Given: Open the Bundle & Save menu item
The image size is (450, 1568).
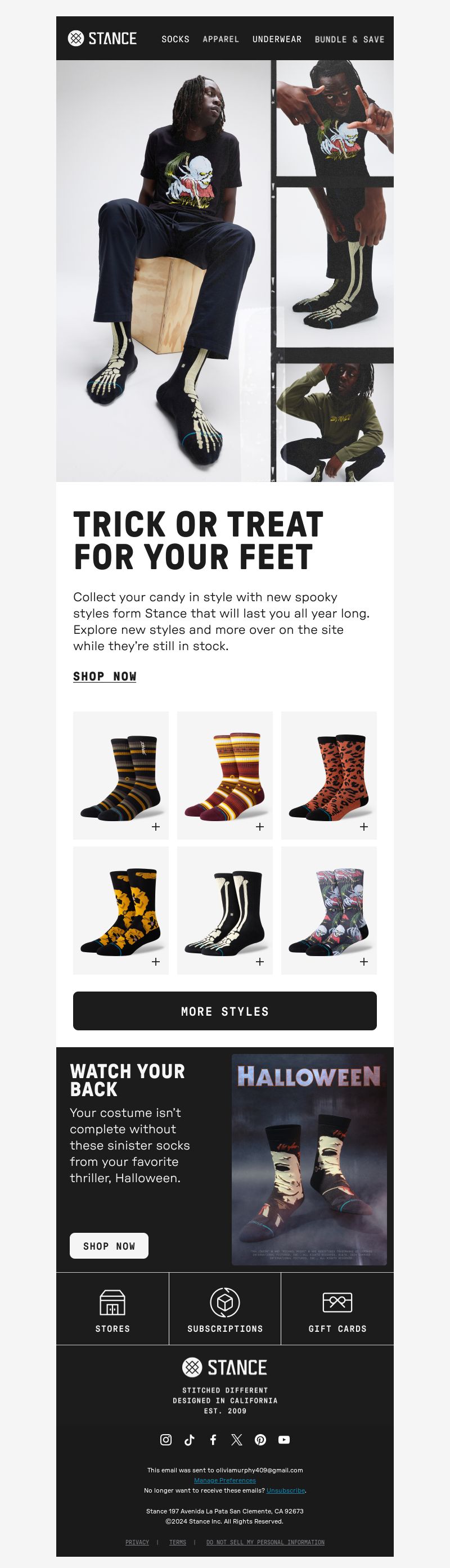Looking at the screenshot, I should [349, 39].
